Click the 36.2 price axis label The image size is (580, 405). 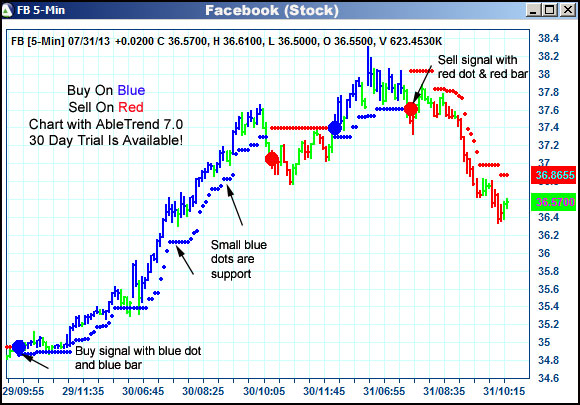(x=548, y=235)
